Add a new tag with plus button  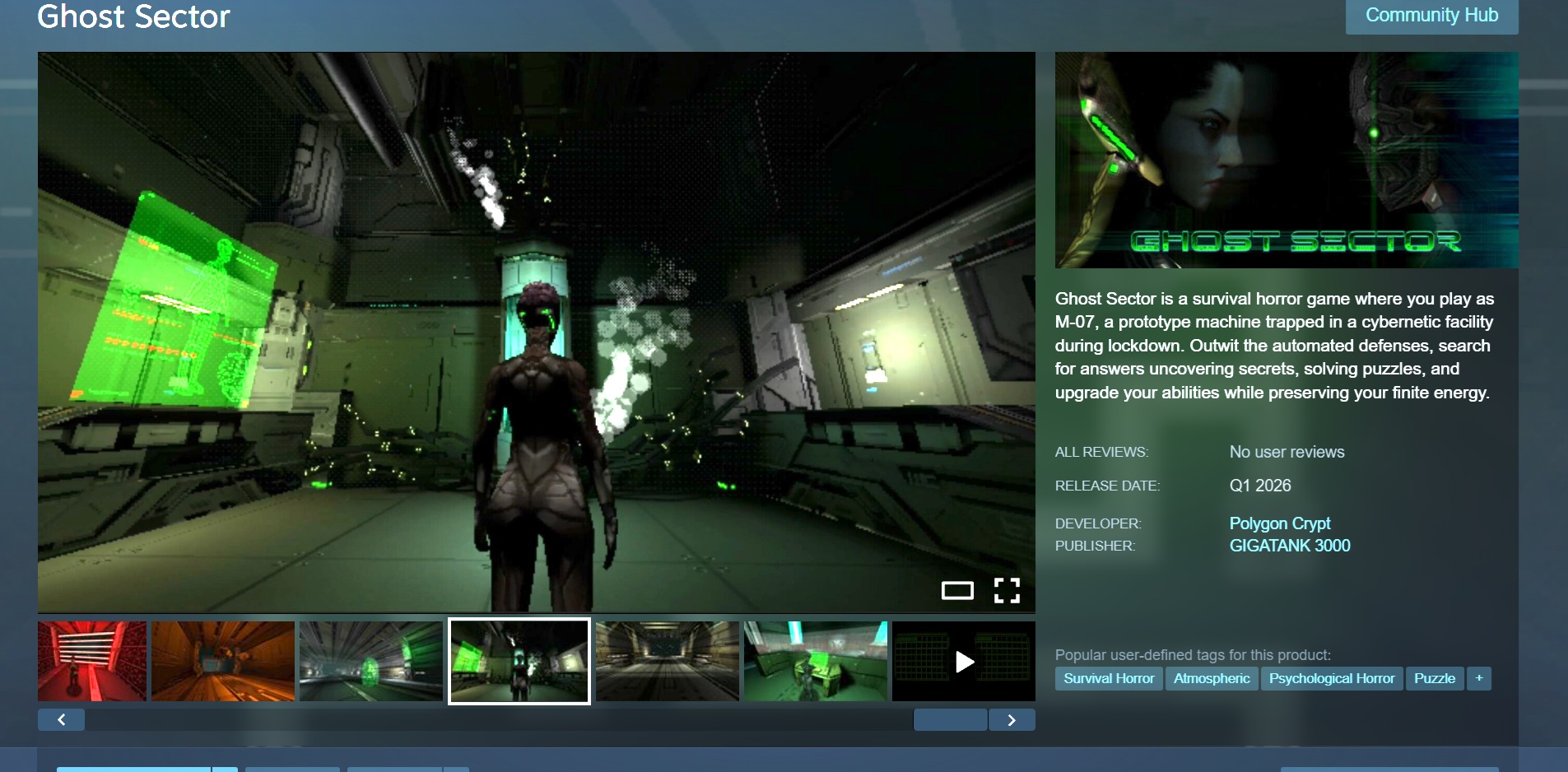pos(1479,678)
